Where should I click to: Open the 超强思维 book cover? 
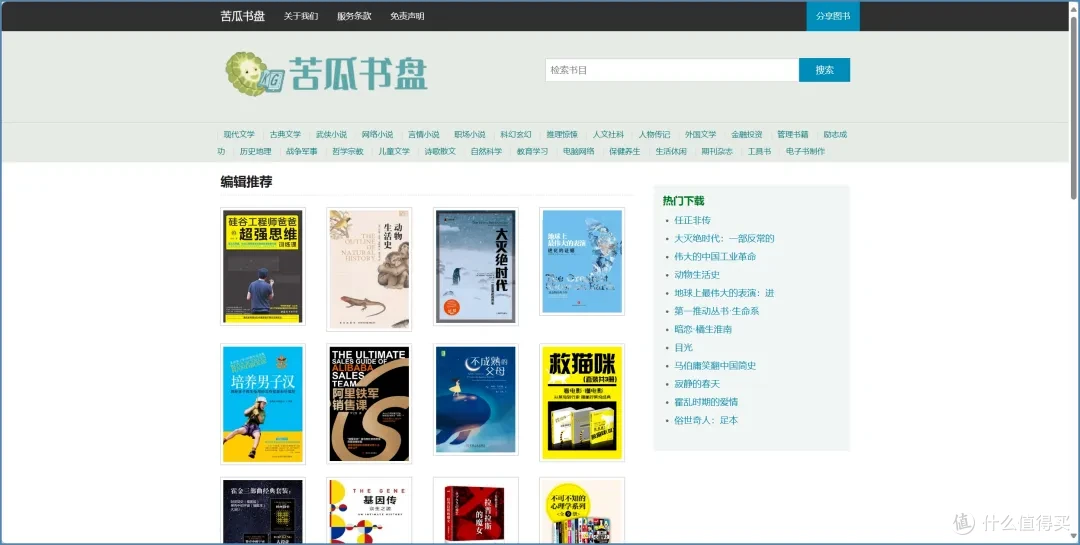263,267
